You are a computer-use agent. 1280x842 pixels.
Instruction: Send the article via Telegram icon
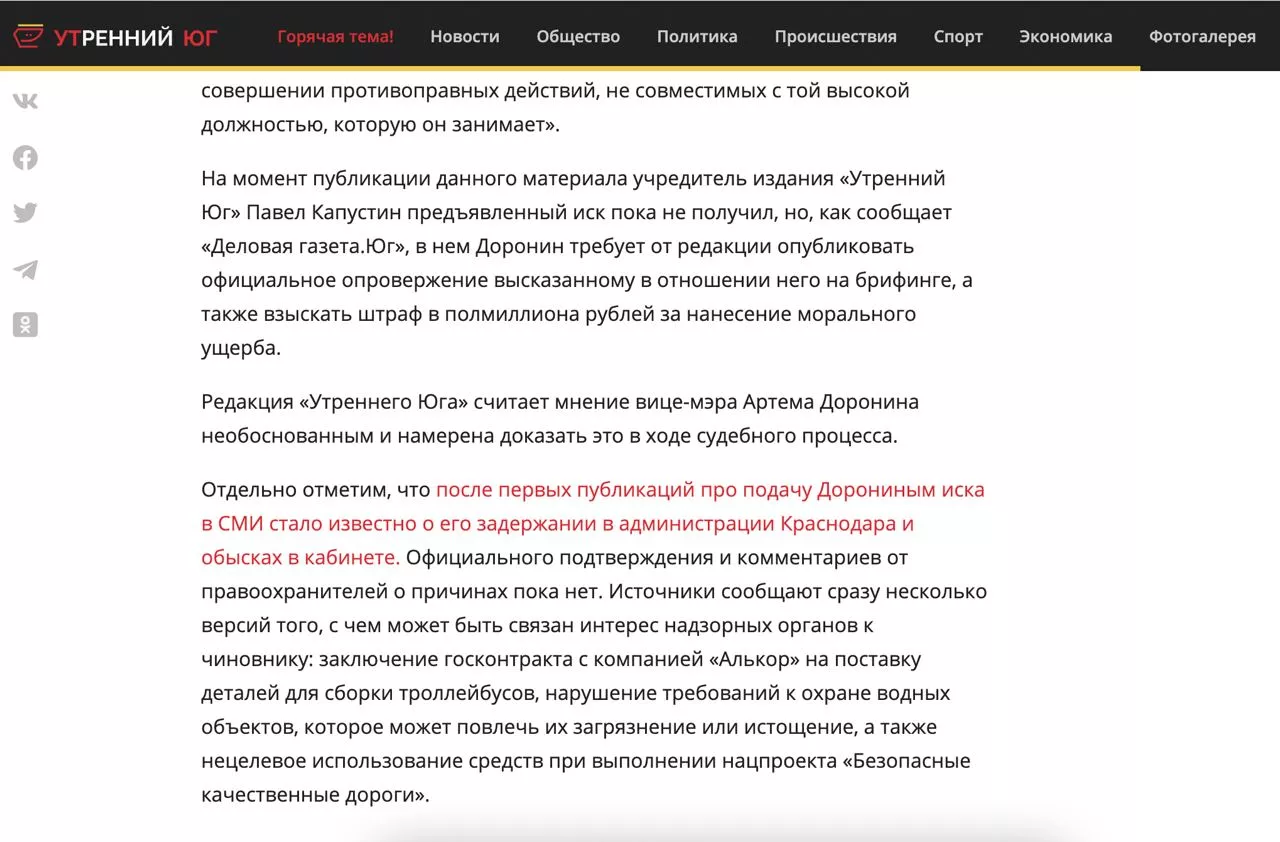(25, 269)
